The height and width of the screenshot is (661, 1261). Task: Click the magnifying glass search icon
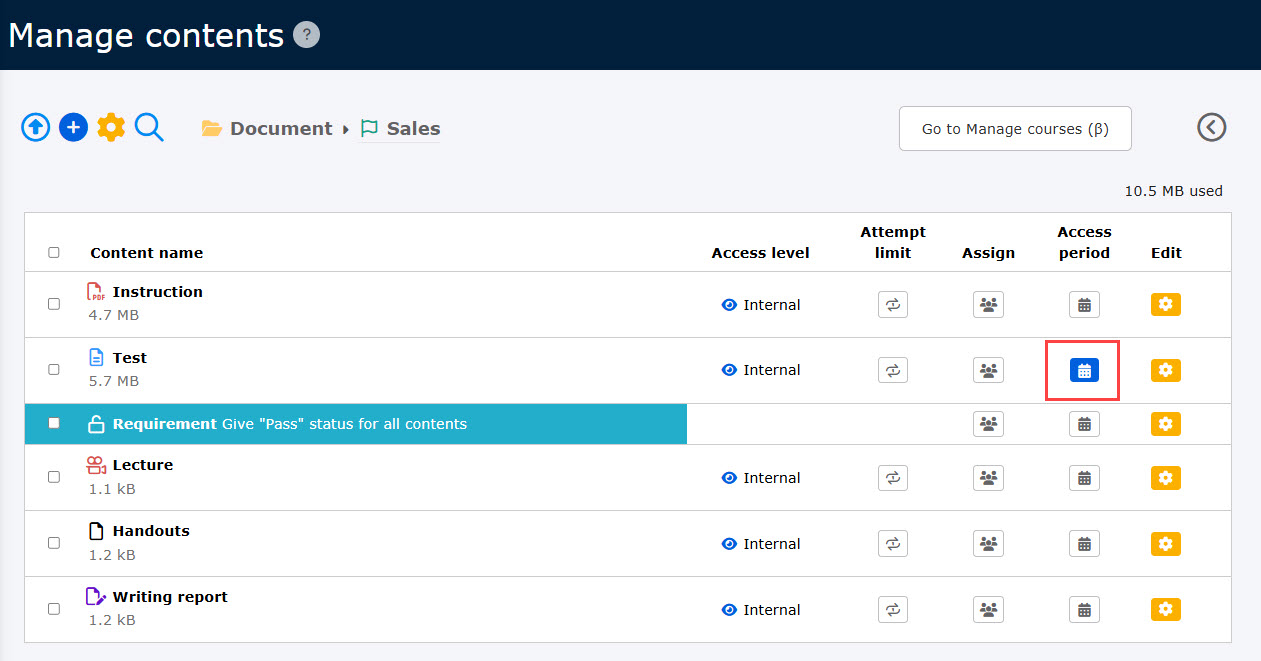[149, 128]
